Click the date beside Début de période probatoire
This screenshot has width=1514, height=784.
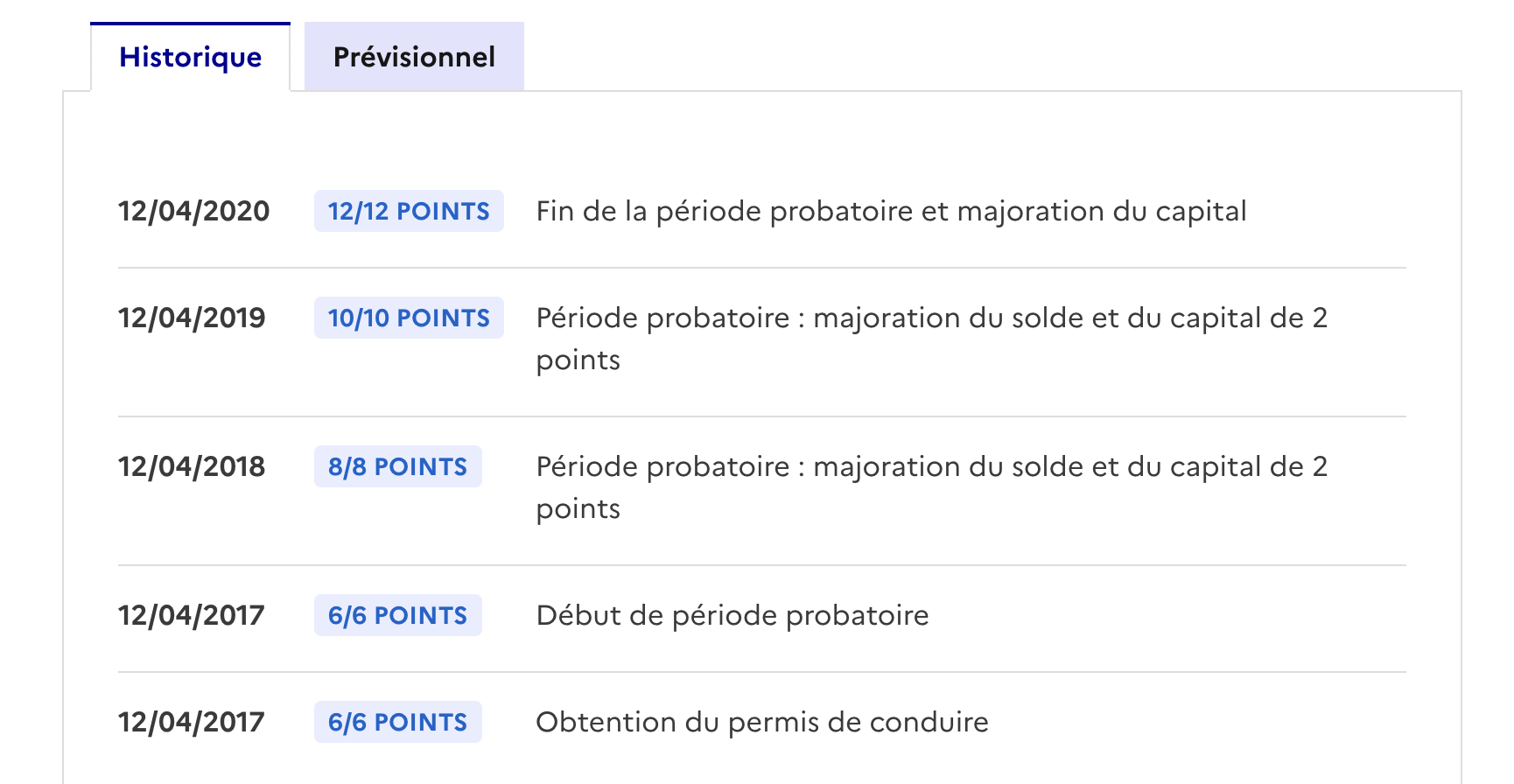192,615
